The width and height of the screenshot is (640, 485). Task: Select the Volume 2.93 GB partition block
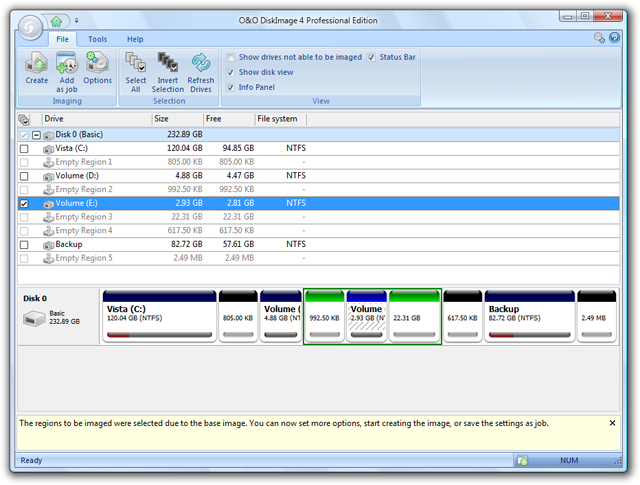click(367, 316)
